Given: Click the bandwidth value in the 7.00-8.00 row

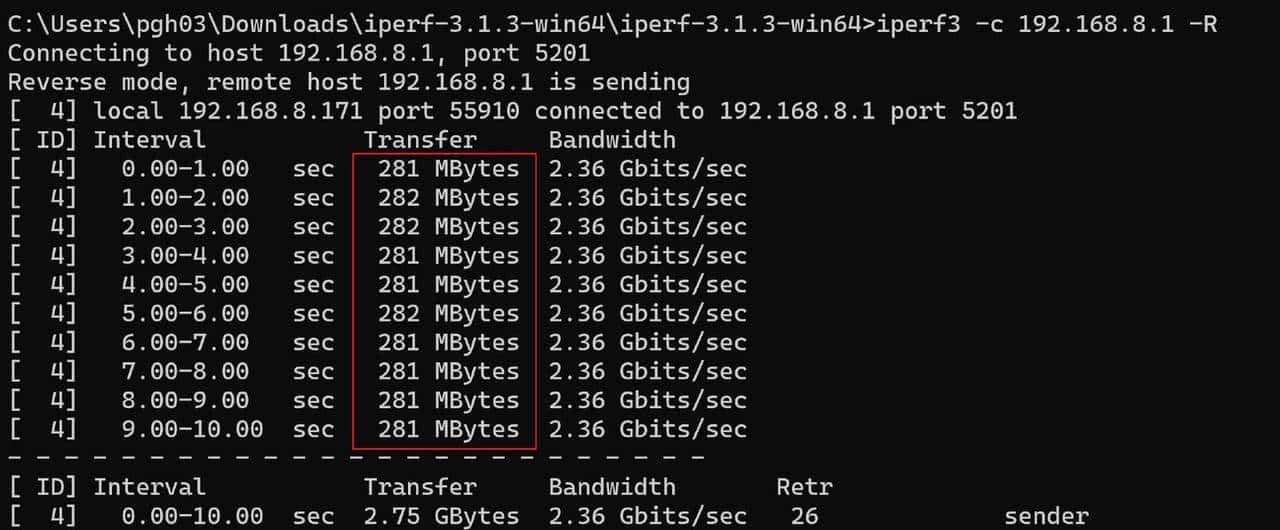Looking at the screenshot, I should pos(647,372).
